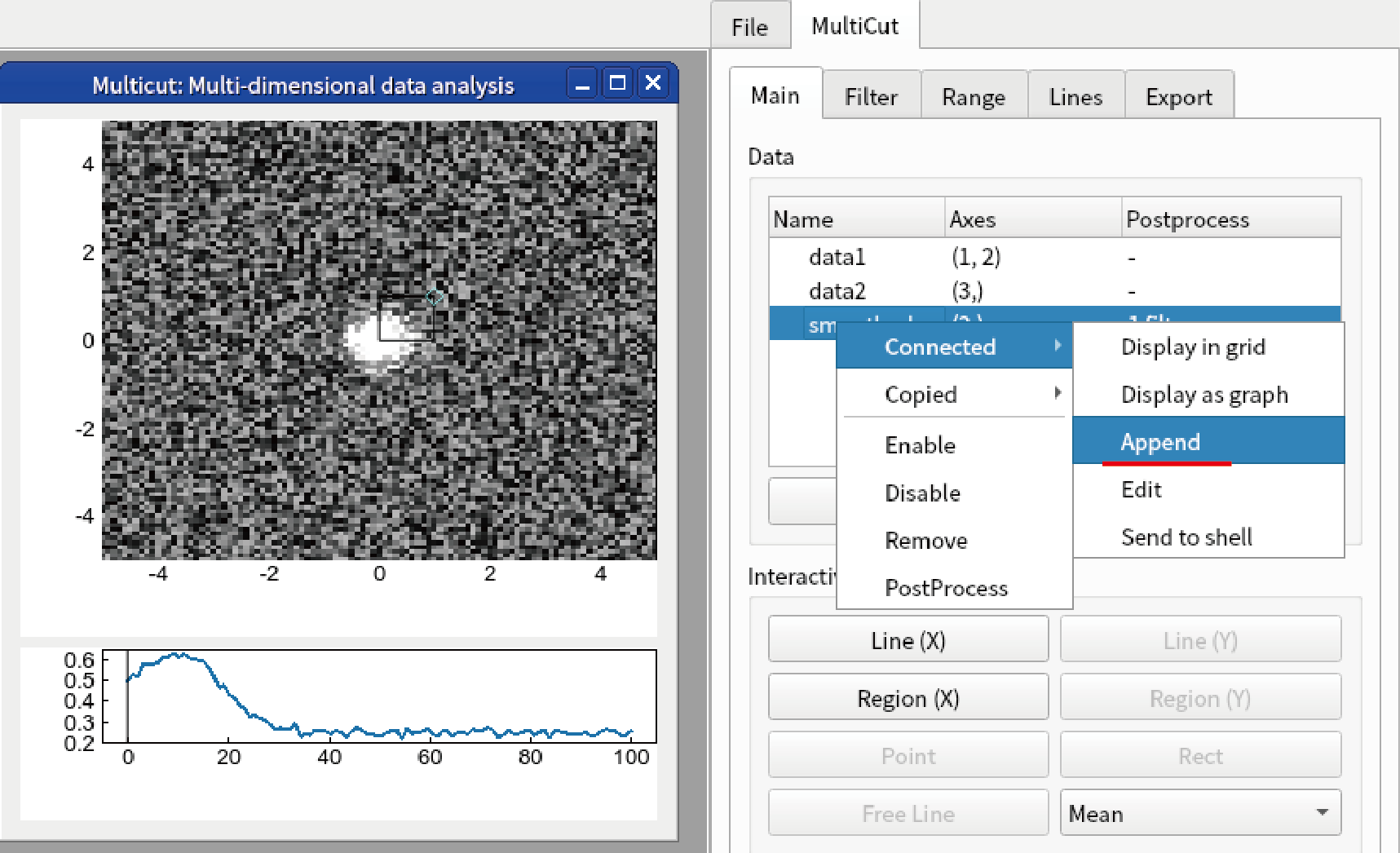Open the Filter tab
This screenshot has width=1400, height=853.
click(871, 97)
